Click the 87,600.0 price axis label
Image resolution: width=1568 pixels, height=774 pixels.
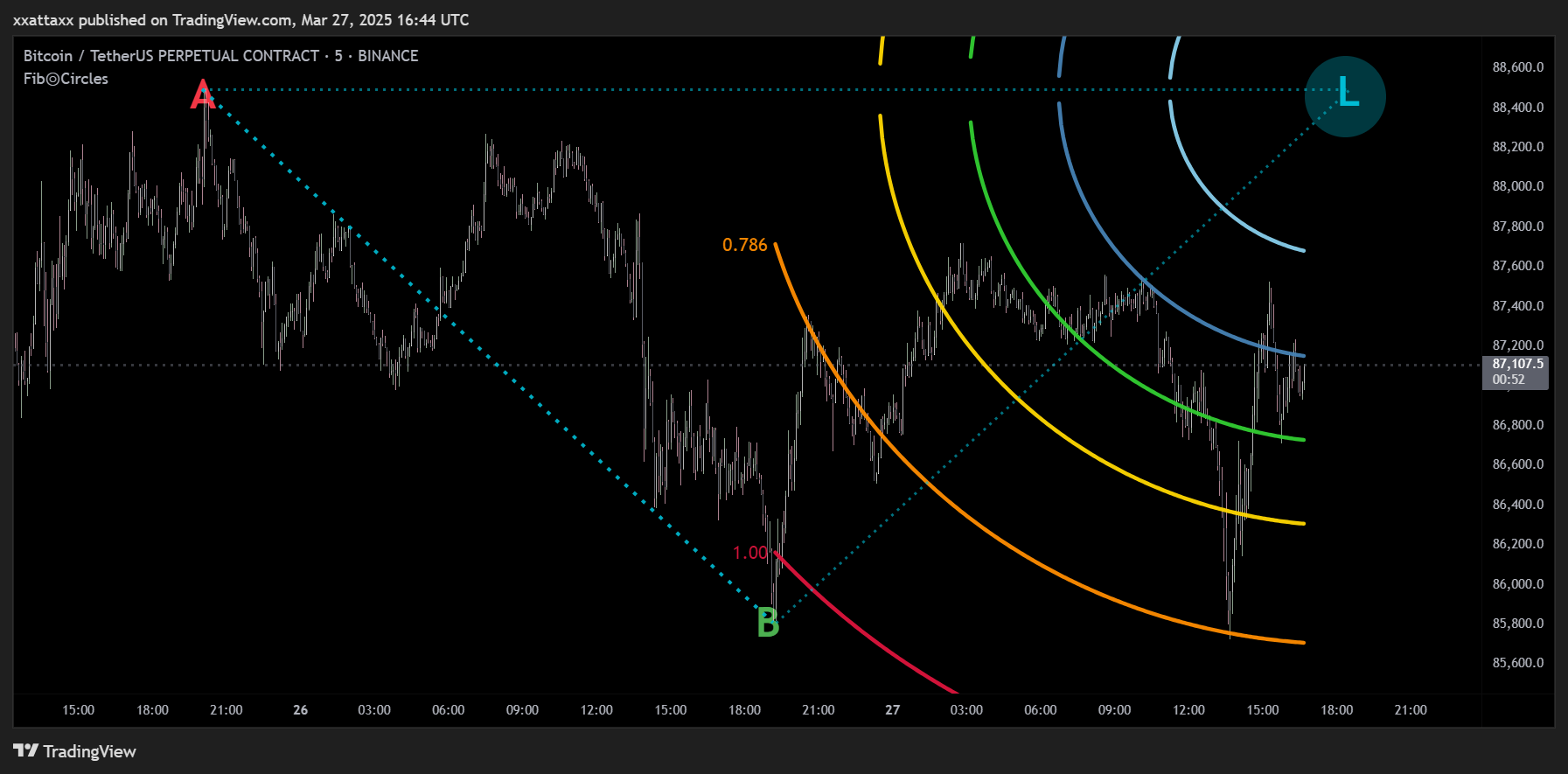pyautogui.click(x=1518, y=266)
